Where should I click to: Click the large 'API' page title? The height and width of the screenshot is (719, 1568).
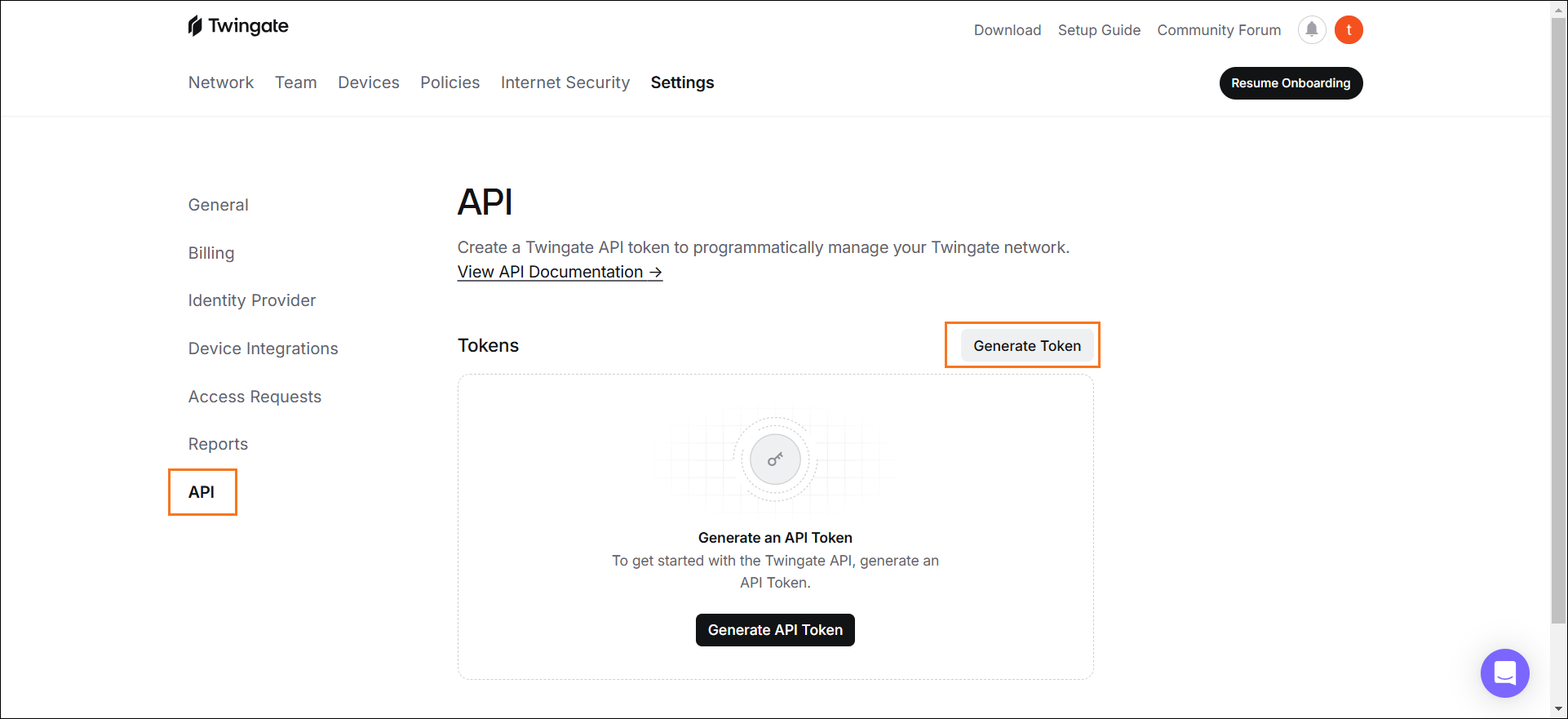[x=485, y=202]
